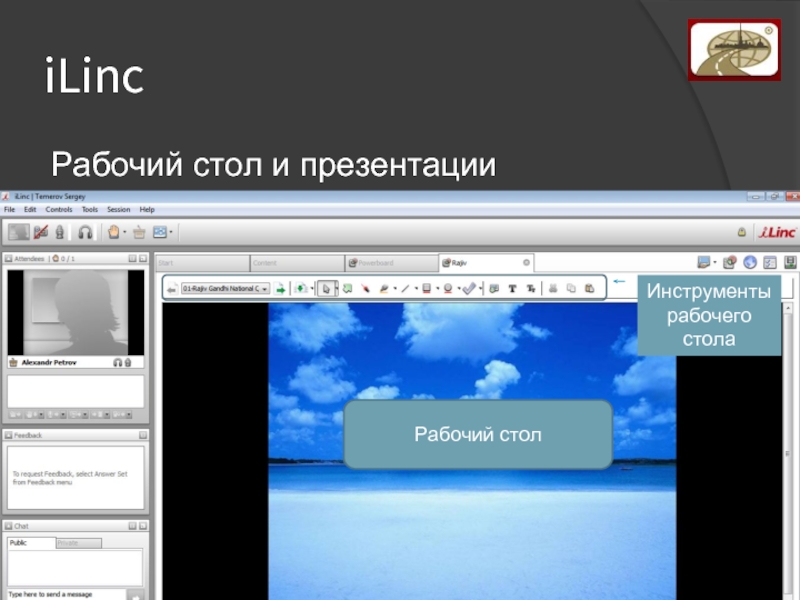Click headphones icon beside Alexandr Petrov
This screenshot has height=600, width=800.
(117, 362)
